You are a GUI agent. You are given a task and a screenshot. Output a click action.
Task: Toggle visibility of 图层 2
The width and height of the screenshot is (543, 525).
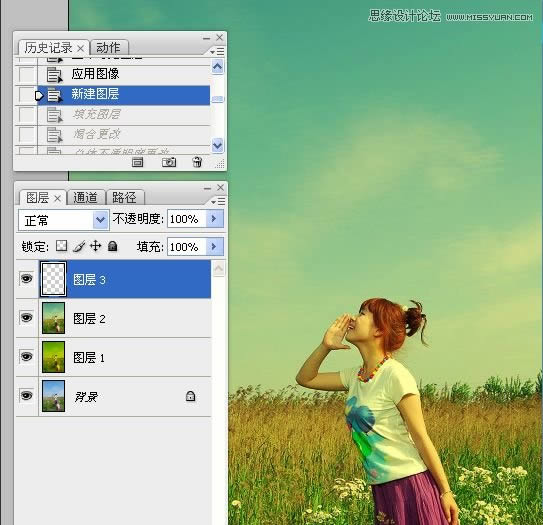(27, 318)
